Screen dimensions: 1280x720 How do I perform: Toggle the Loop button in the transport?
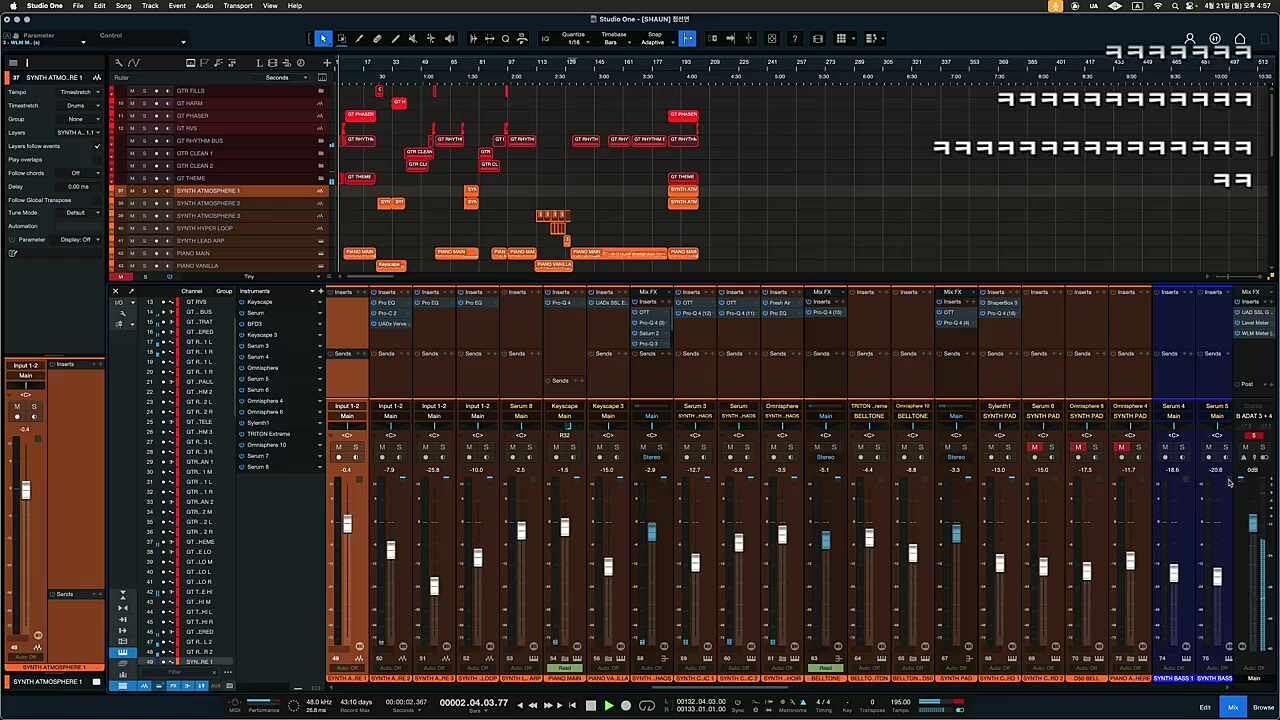tap(647, 705)
